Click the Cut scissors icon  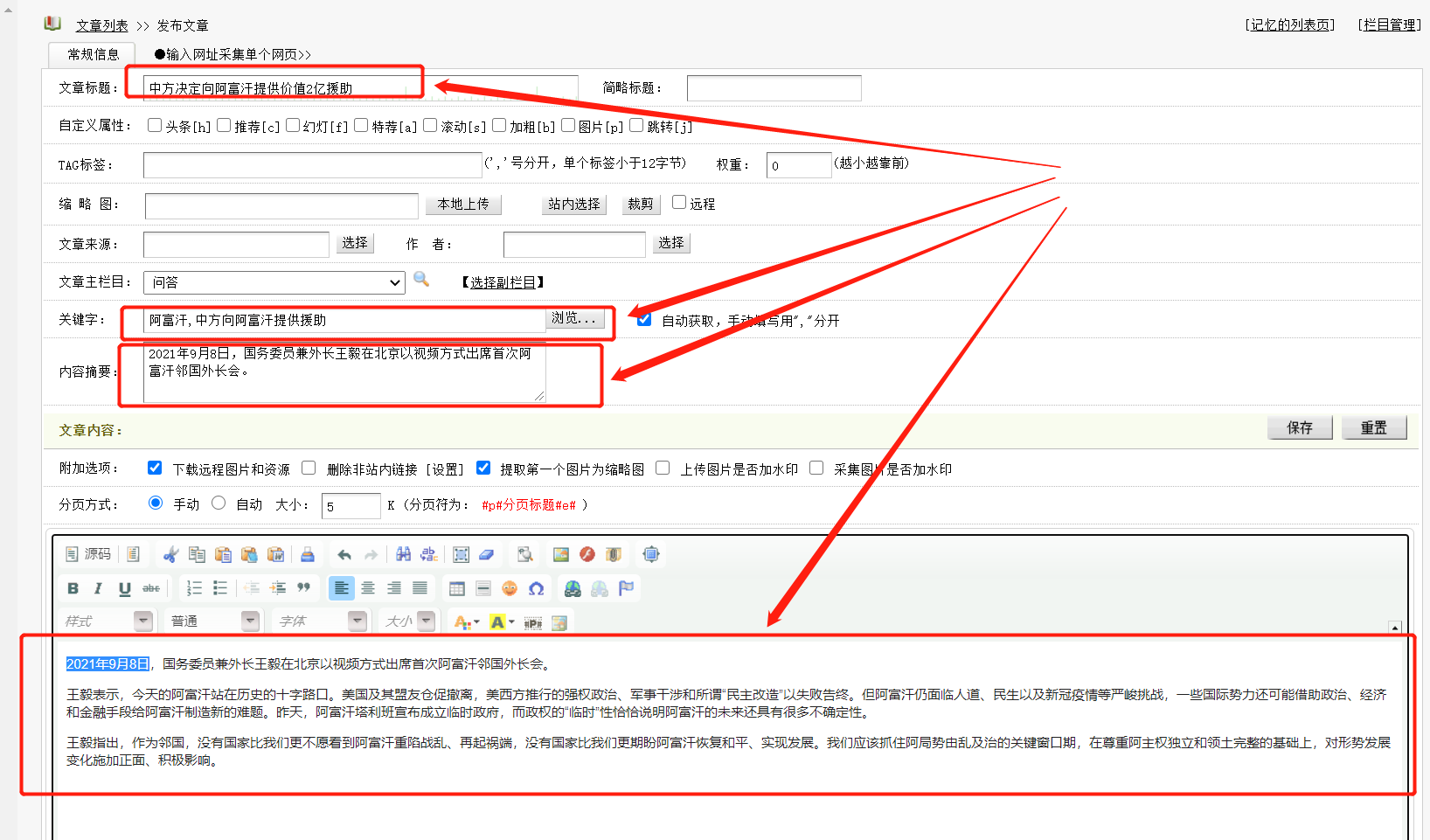(171, 554)
